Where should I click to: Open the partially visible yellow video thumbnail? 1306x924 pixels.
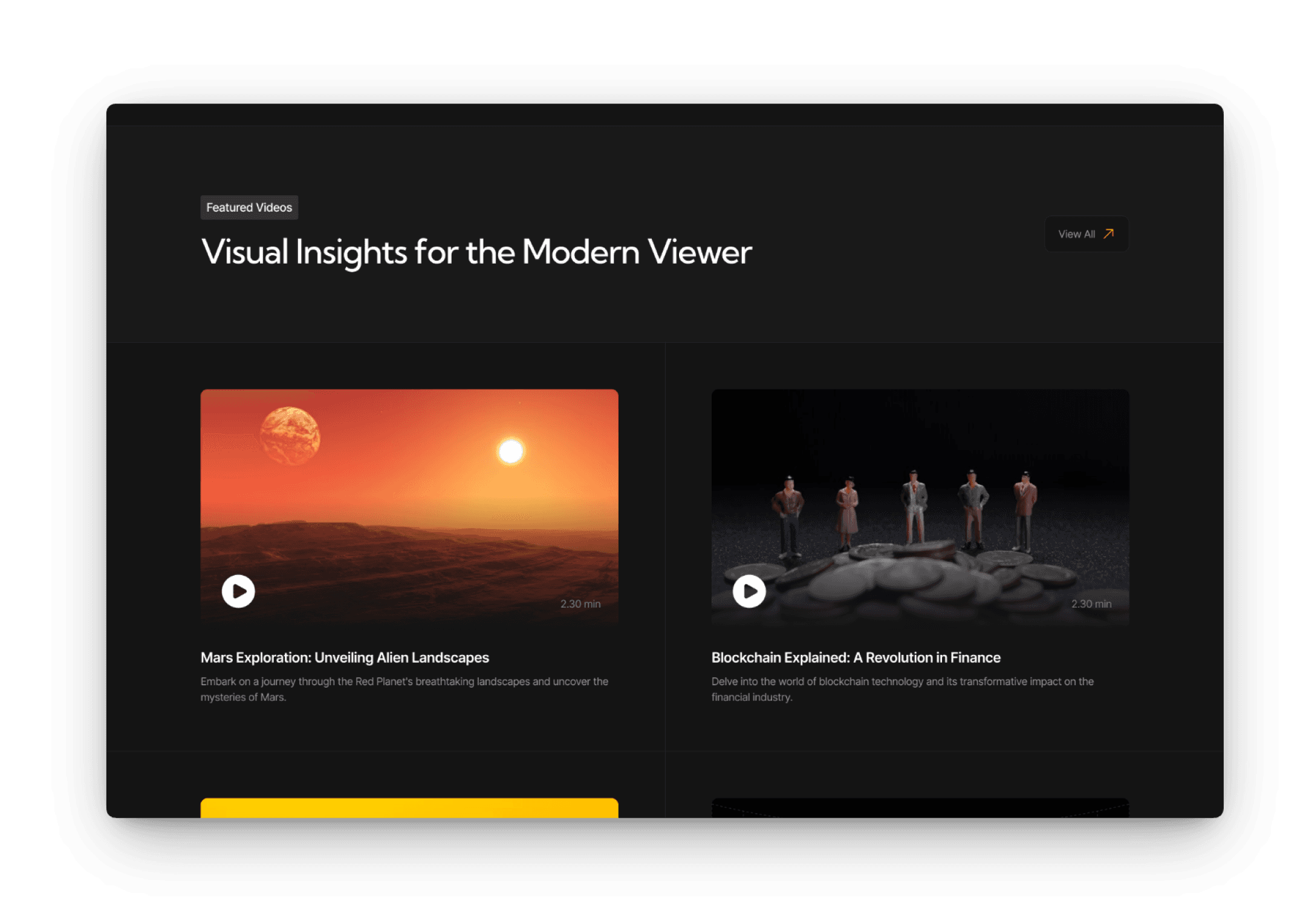[x=409, y=808]
